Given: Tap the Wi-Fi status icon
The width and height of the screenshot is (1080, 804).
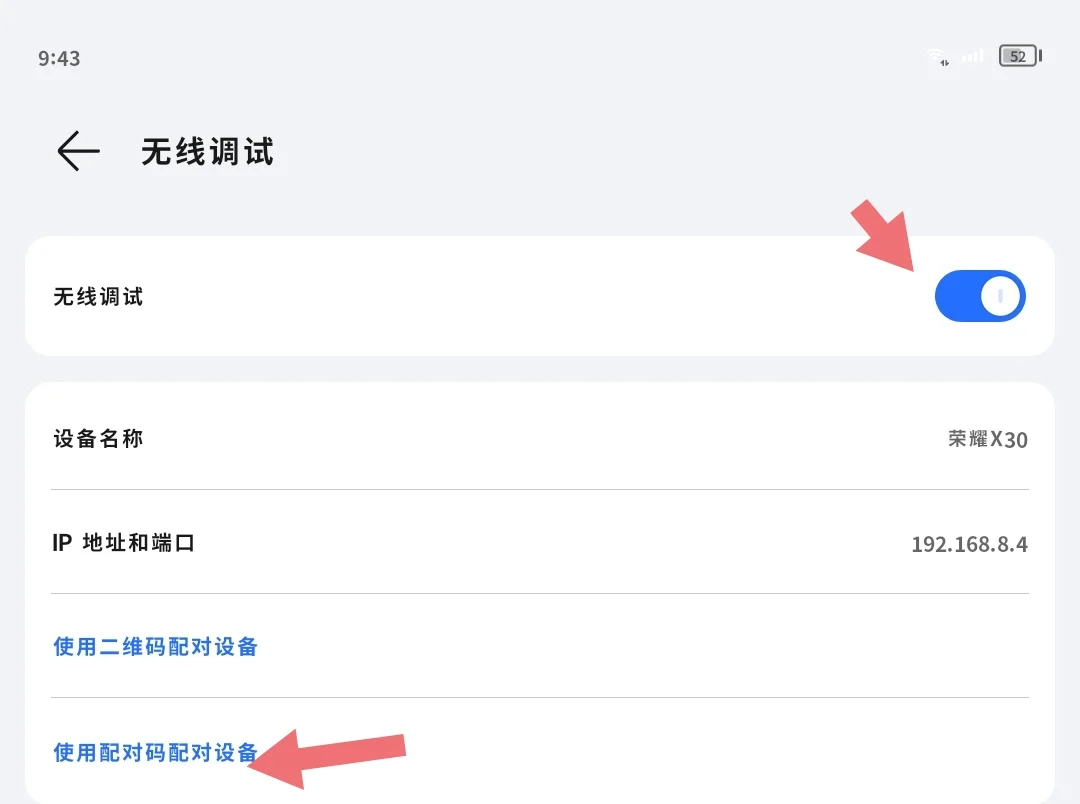Looking at the screenshot, I should [937, 57].
